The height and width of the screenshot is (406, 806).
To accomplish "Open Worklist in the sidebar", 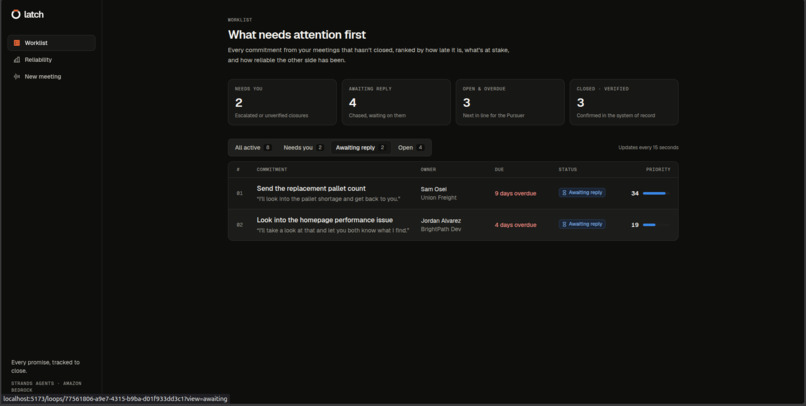I will (x=51, y=43).
